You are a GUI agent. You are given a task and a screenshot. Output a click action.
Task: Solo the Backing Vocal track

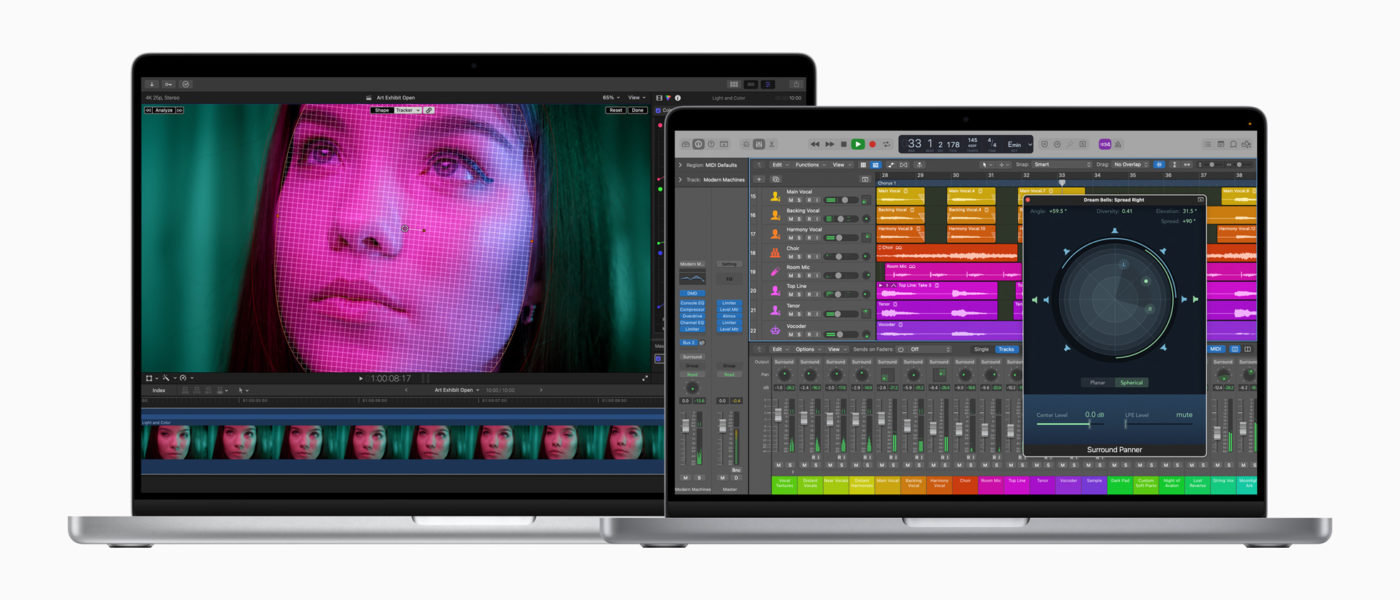[799, 219]
